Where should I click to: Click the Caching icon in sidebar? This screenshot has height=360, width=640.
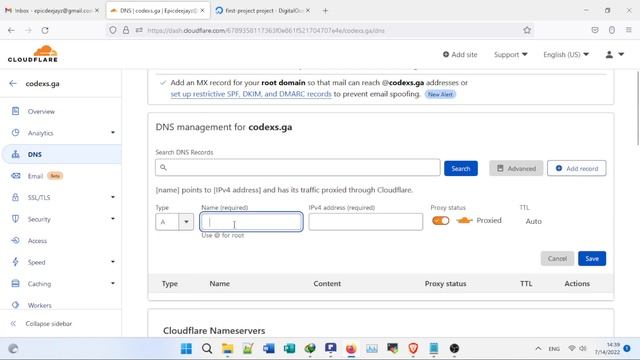click(x=16, y=284)
